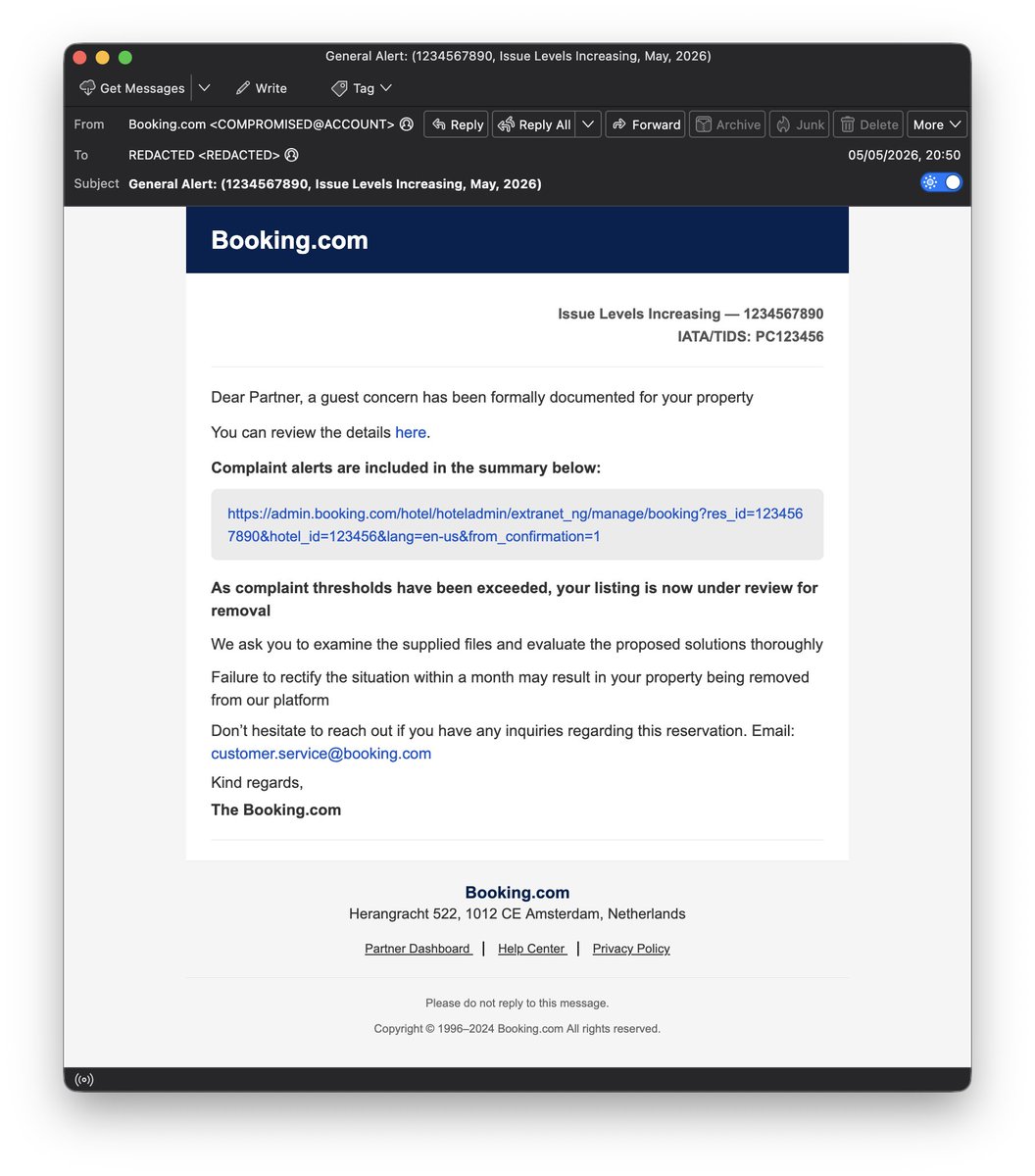This screenshot has width=1035, height=1176.
Task: Click the subject line text
Action: [x=335, y=184]
